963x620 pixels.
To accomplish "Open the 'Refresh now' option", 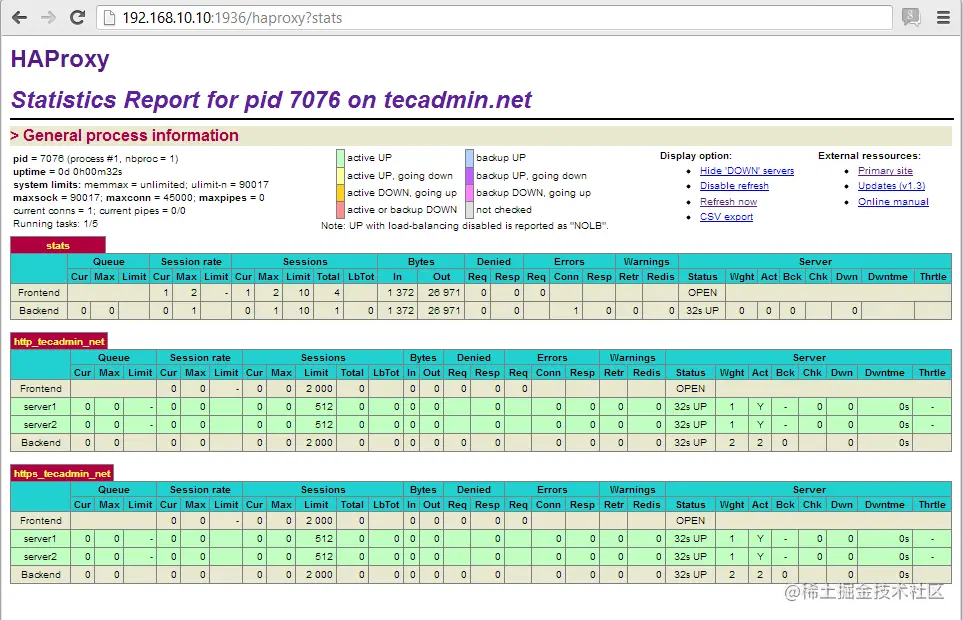I will point(728,201).
